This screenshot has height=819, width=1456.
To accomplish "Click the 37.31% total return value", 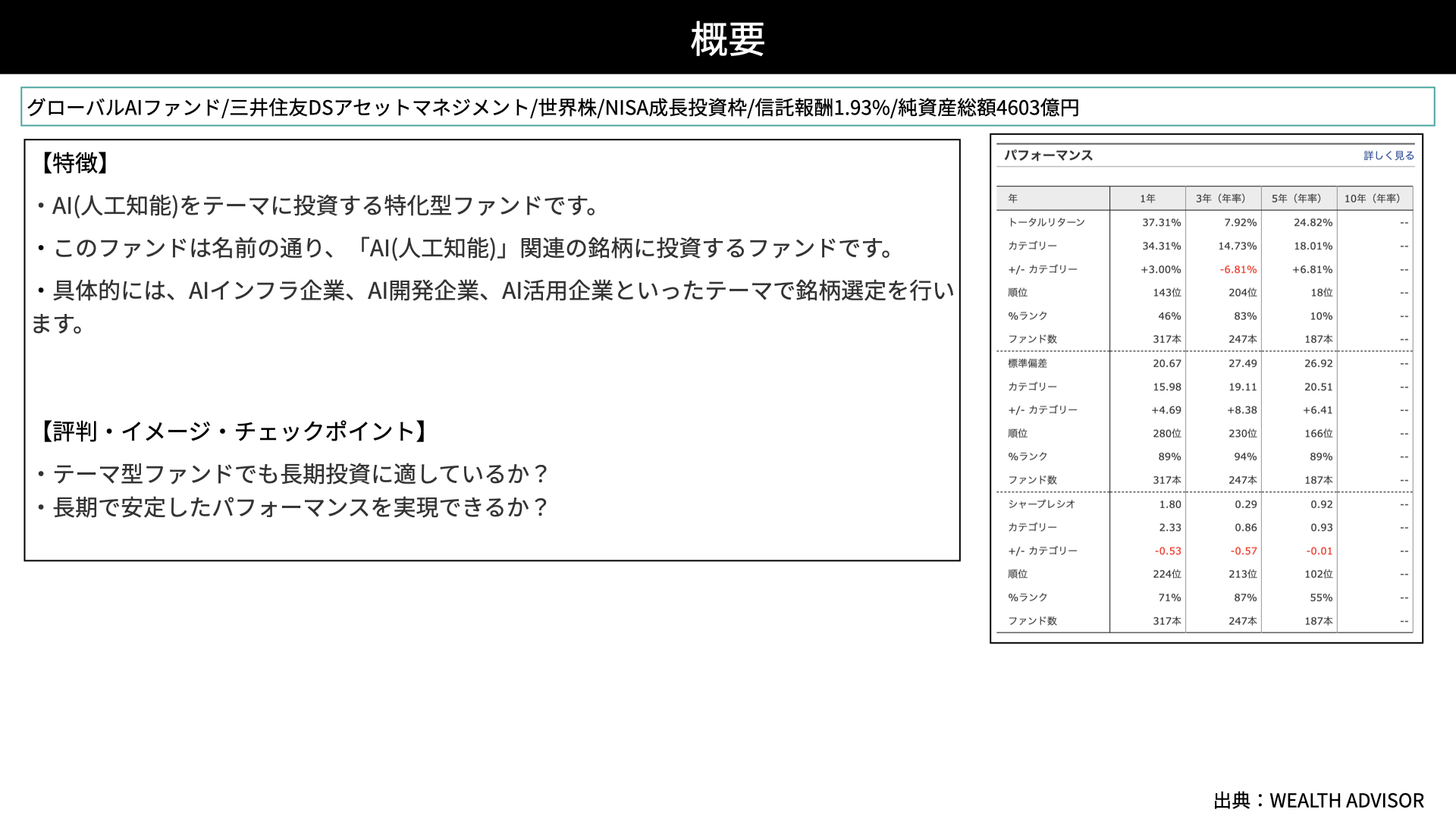I will pyautogui.click(x=1162, y=222).
